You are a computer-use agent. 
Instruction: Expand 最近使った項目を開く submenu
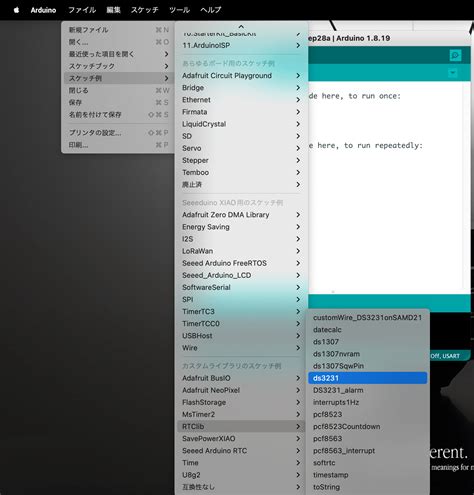pyautogui.click(x=118, y=54)
